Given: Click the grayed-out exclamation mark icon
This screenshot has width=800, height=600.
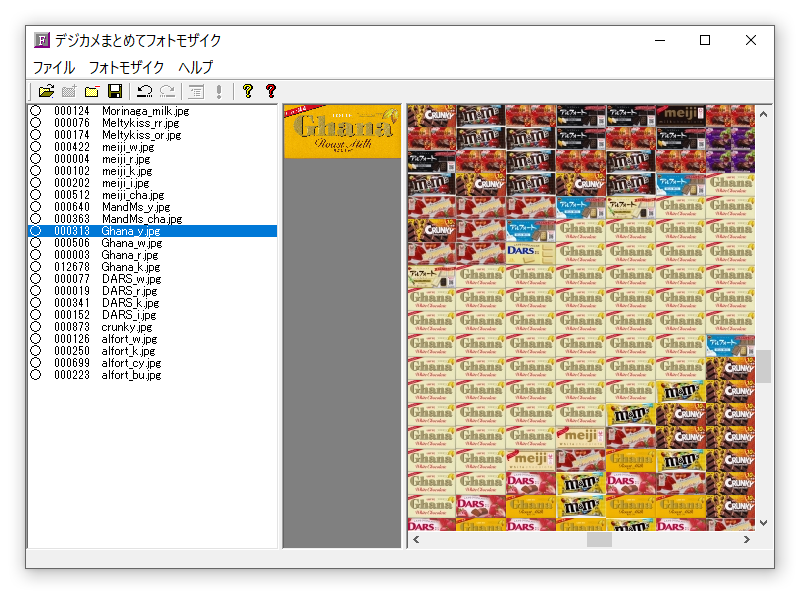Looking at the screenshot, I should point(219,91).
